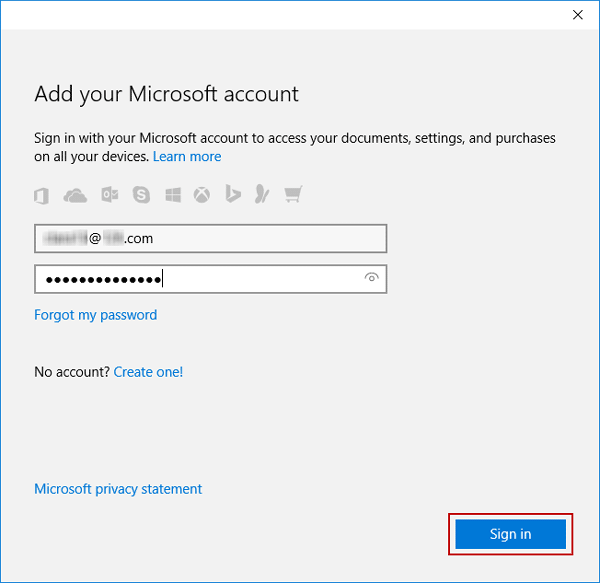The width and height of the screenshot is (600, 583).
Task: Click the Windows logo icon
Action: coord(173,195)
